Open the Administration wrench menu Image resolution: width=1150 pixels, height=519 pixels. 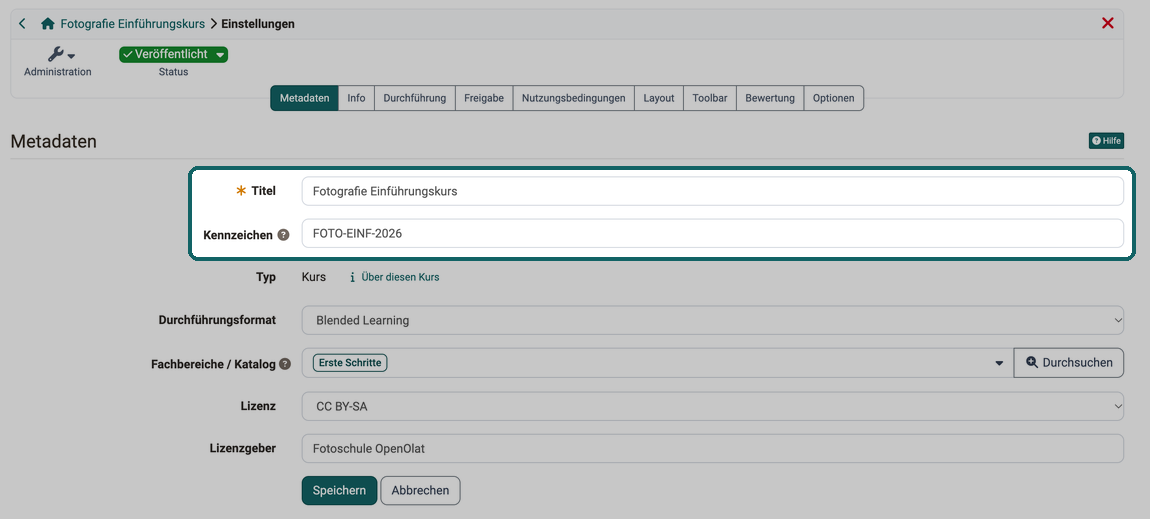click(x=61, y=54)
